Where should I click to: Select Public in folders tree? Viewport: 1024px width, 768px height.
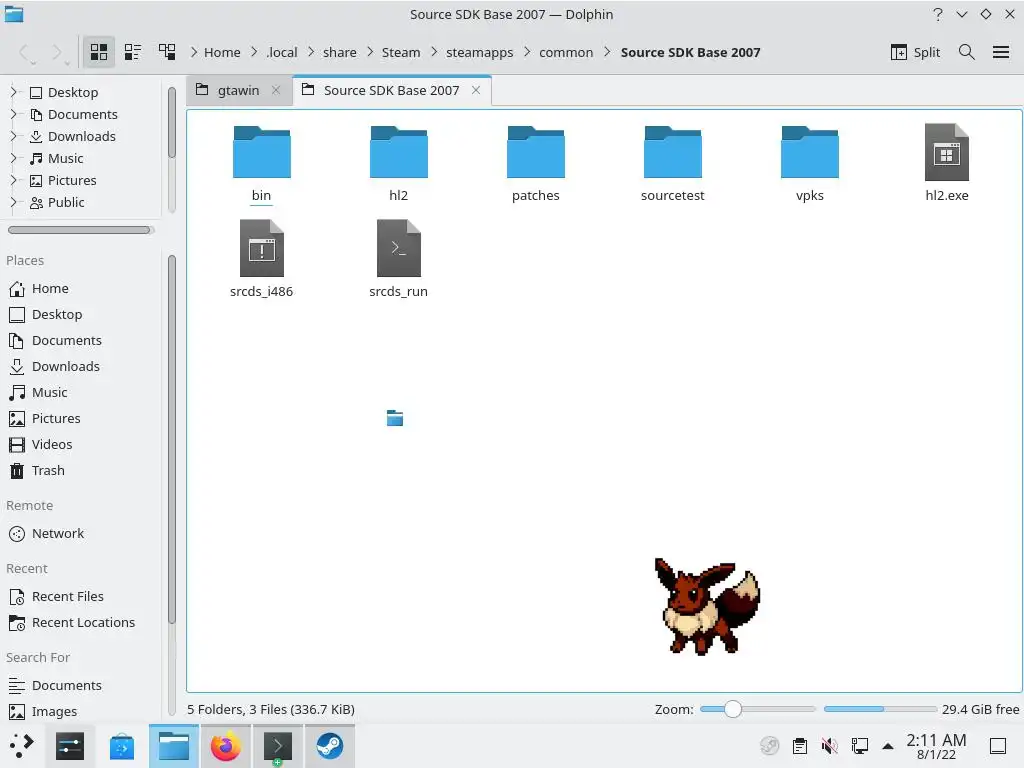pos(57,202)
